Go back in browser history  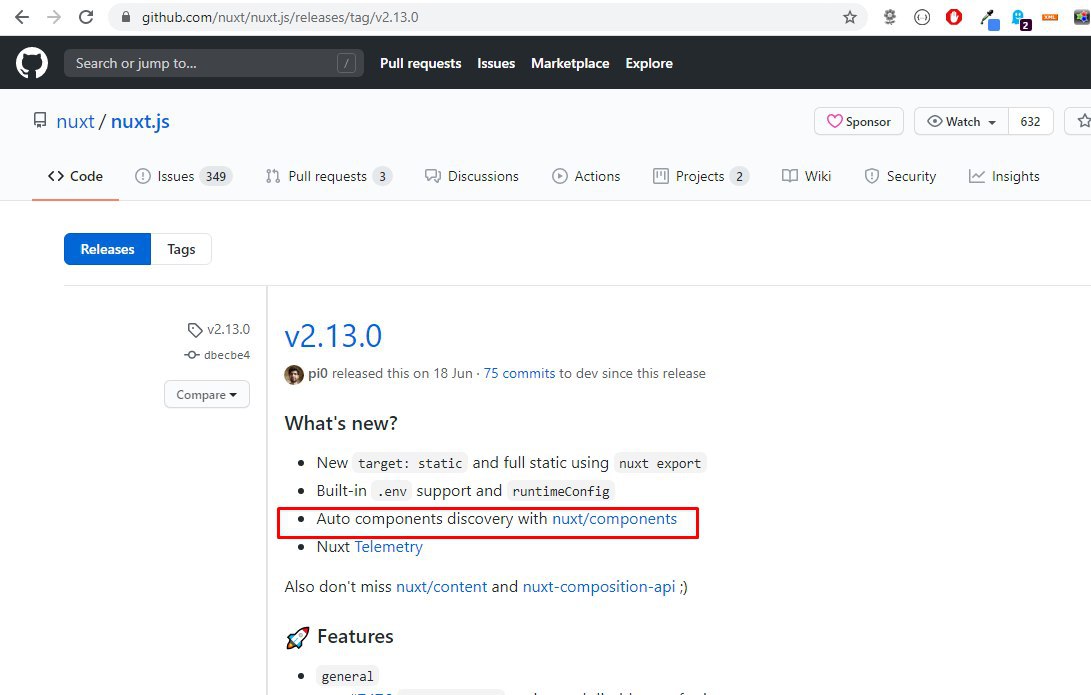click(x=22, y=17)
